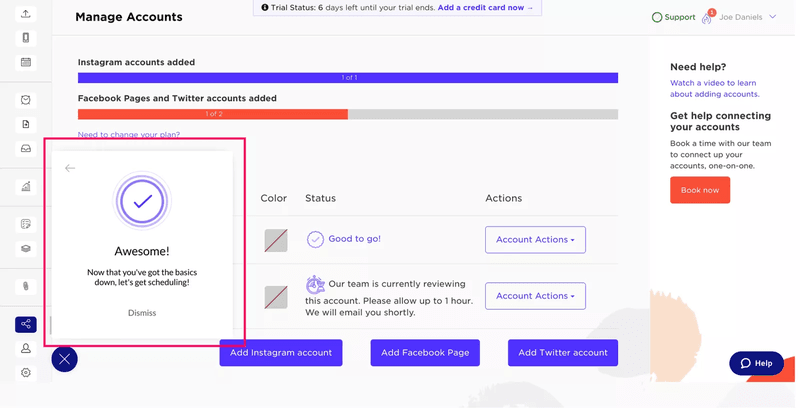Dismiss the Awesome onboarding popup
This screenshot has height=408, width=800.
point(142,313)
